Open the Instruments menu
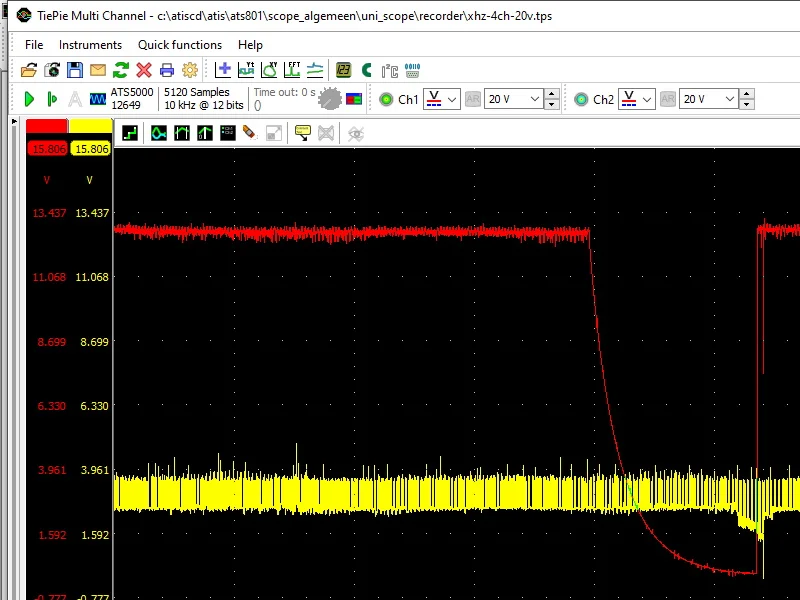 click(x=90, y=45)
